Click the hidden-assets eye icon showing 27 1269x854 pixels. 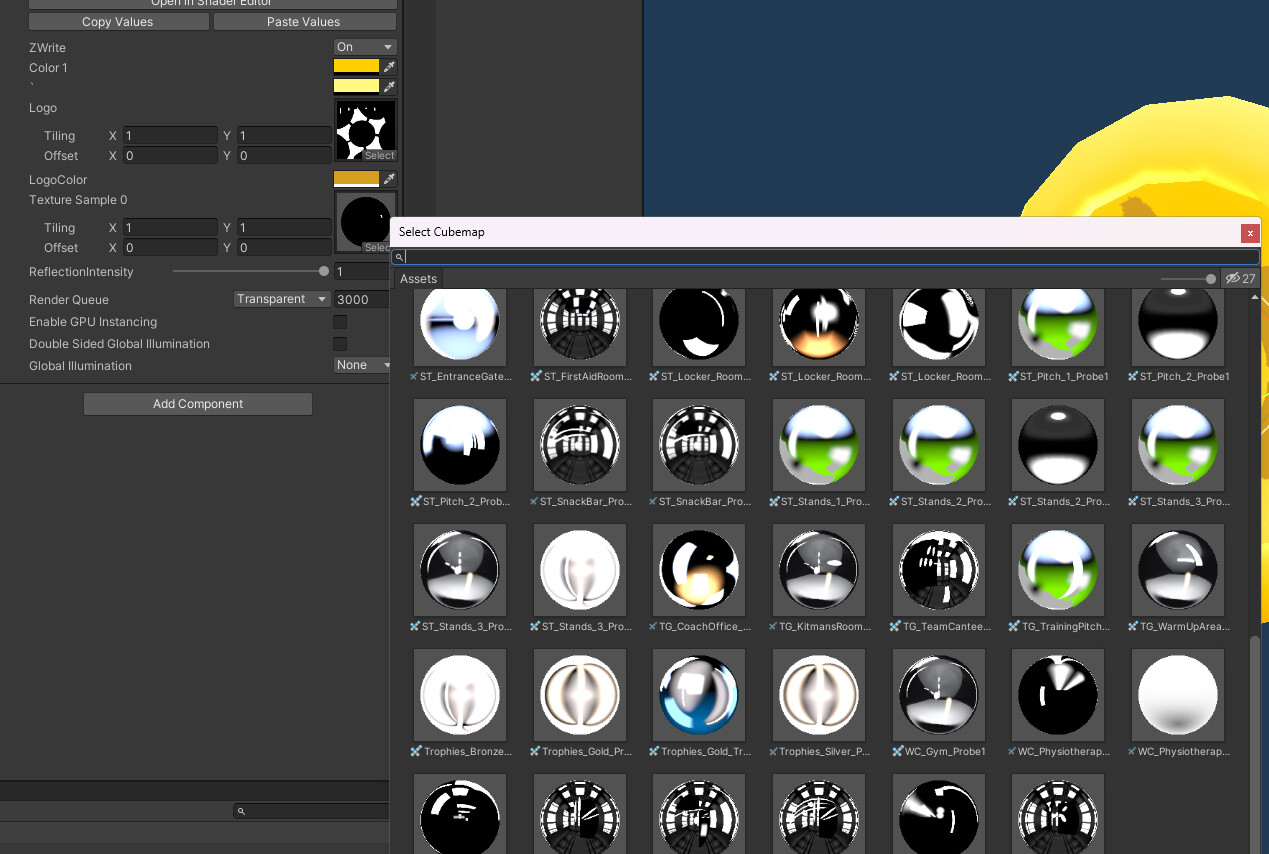click(x=1240, y=278)
